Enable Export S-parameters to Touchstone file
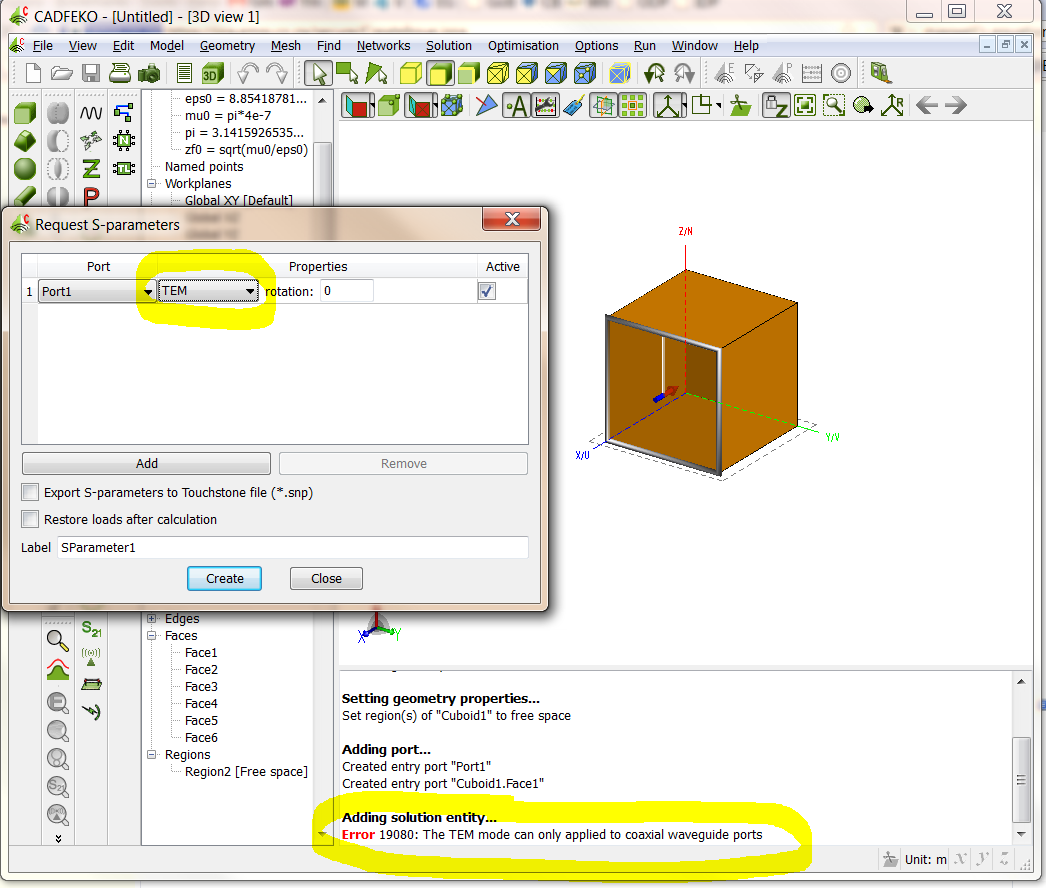 tap(31, 493)
